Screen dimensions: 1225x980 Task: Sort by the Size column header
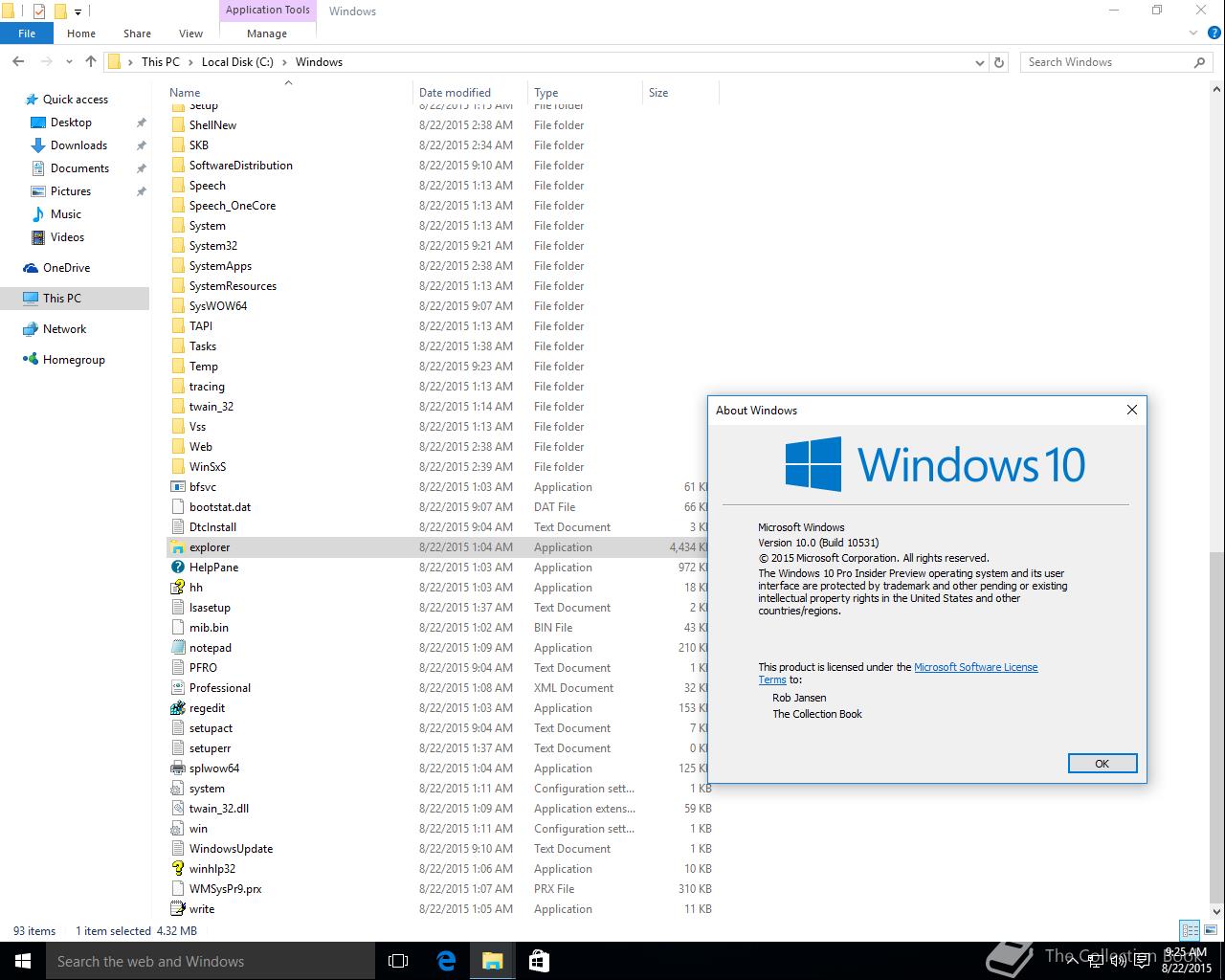pos(680,93)
